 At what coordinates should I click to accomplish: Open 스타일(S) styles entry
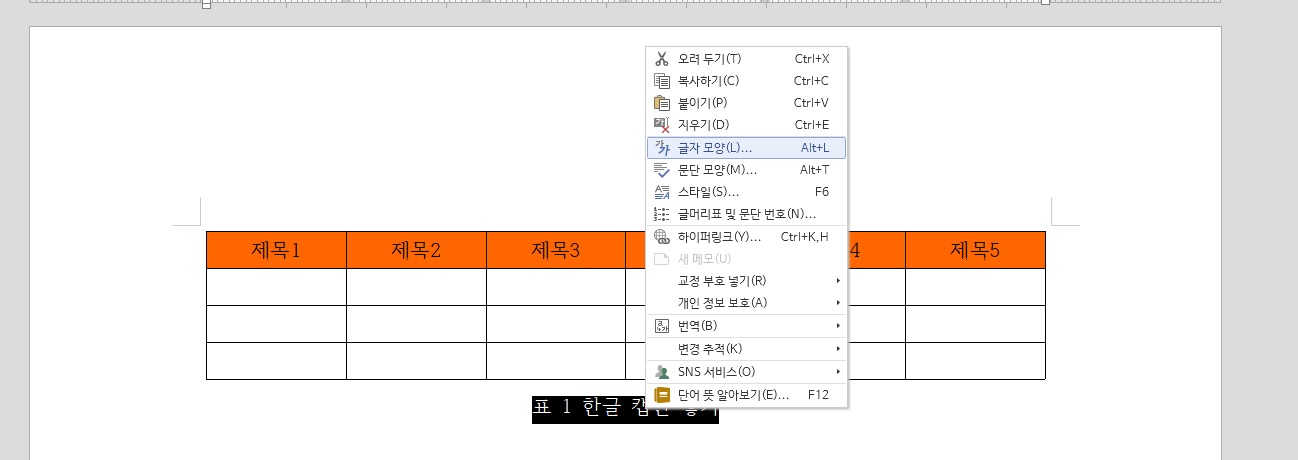click(746, 192)
